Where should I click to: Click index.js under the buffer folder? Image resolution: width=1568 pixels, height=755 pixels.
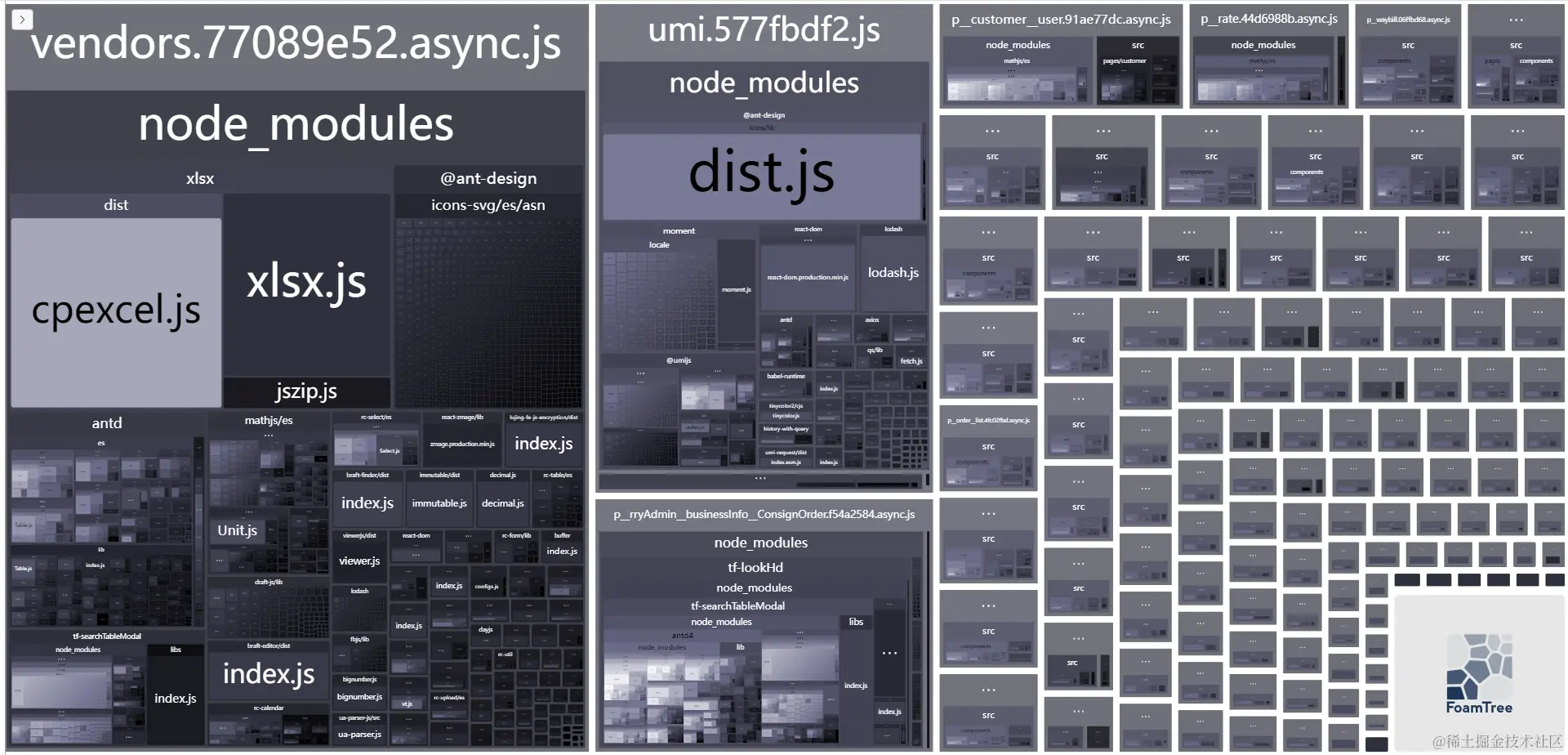562,552
